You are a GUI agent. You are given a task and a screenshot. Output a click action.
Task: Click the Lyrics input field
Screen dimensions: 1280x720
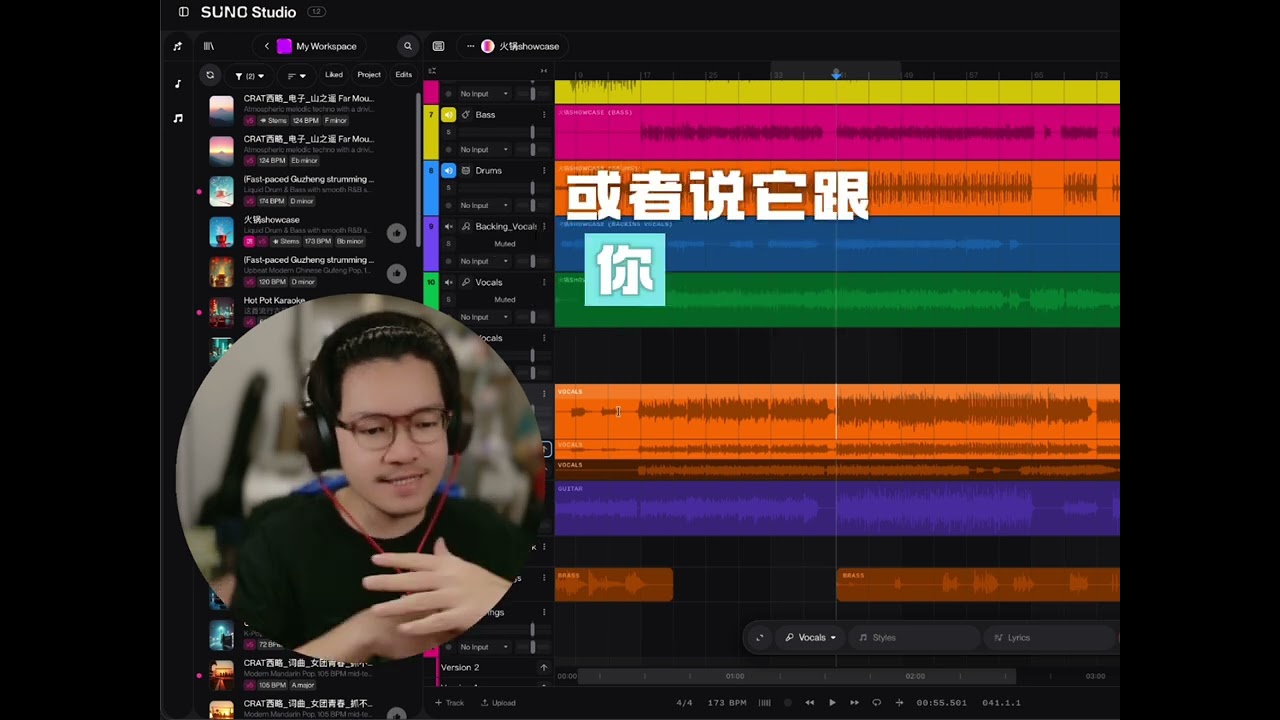(1050, 638)
